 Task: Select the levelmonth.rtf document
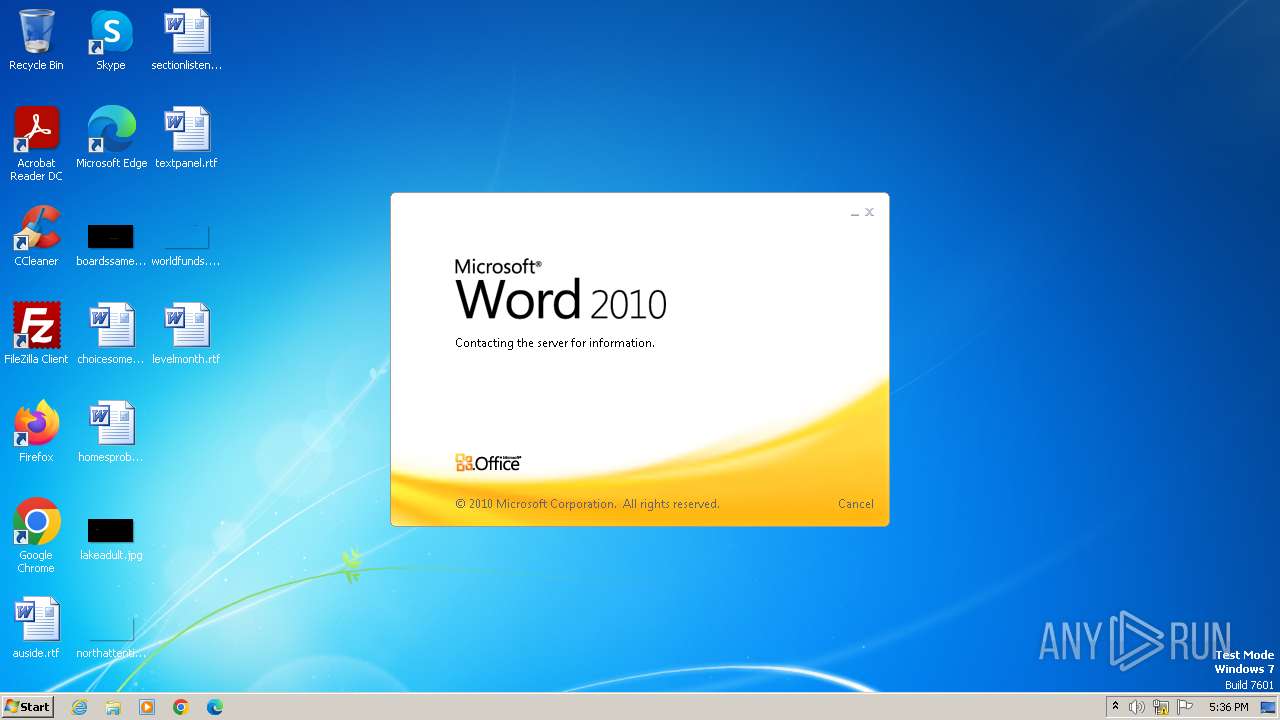(186, 334)
